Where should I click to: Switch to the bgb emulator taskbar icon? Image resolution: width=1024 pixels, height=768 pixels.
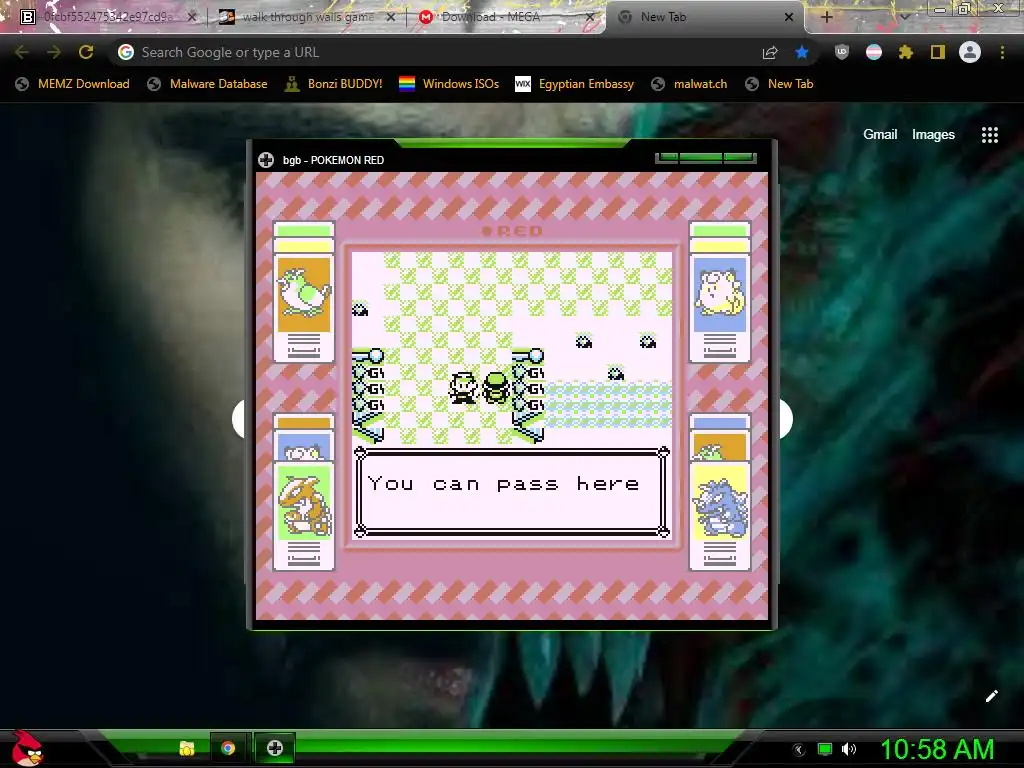click(x=275, y=748)
